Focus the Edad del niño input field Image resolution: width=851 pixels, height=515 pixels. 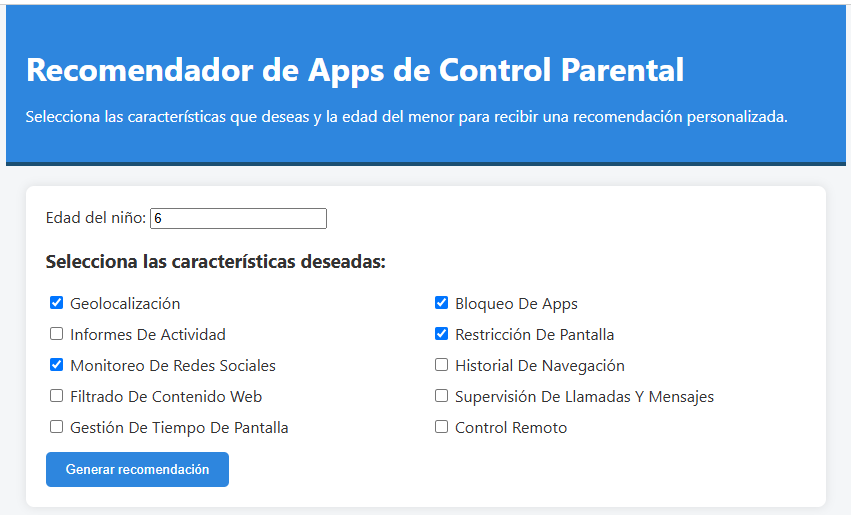(238, 218)
